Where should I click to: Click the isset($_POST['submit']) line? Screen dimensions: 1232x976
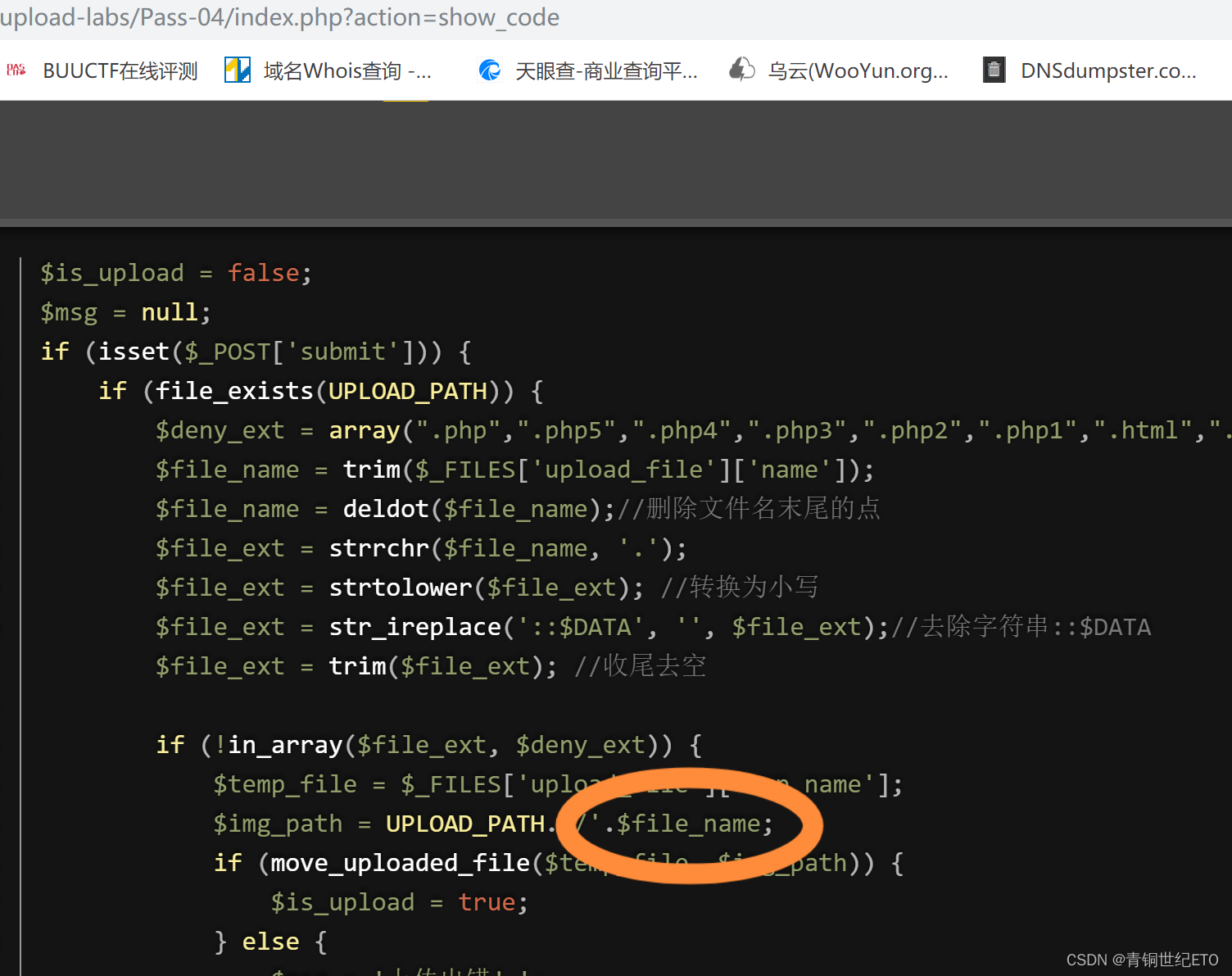coord(256,352)
